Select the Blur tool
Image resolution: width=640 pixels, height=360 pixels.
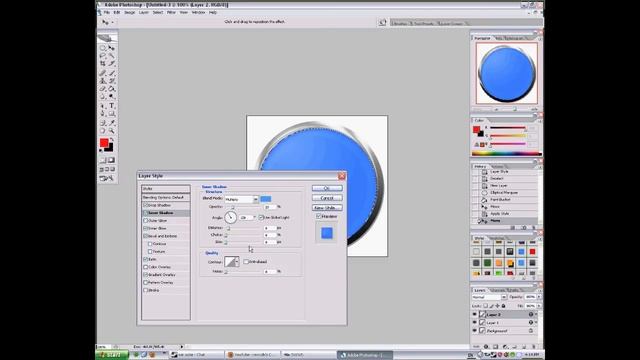click(102, 96)
